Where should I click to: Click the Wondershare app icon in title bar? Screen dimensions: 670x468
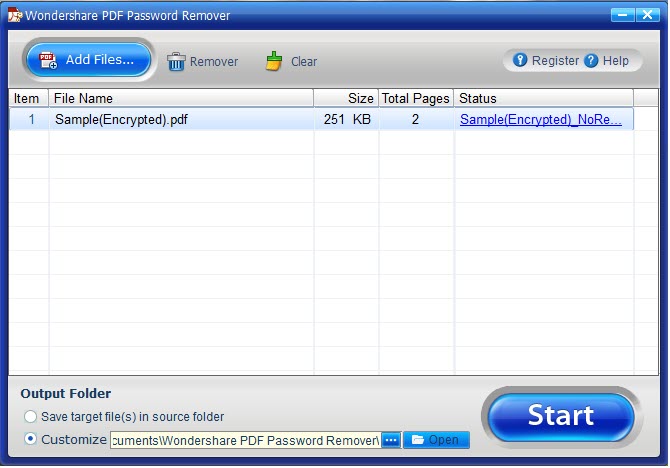point(15,15)
